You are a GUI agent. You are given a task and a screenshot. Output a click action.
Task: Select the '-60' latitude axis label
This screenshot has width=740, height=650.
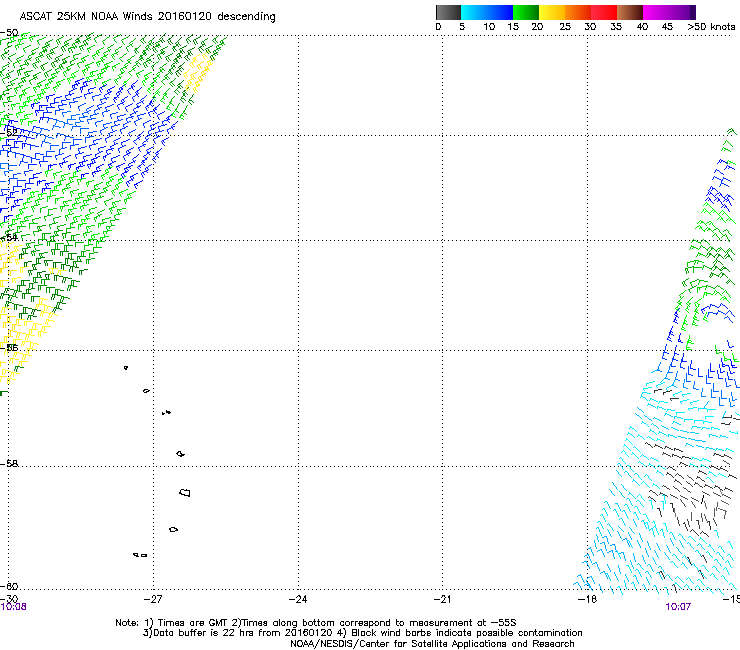click(9, 586)
